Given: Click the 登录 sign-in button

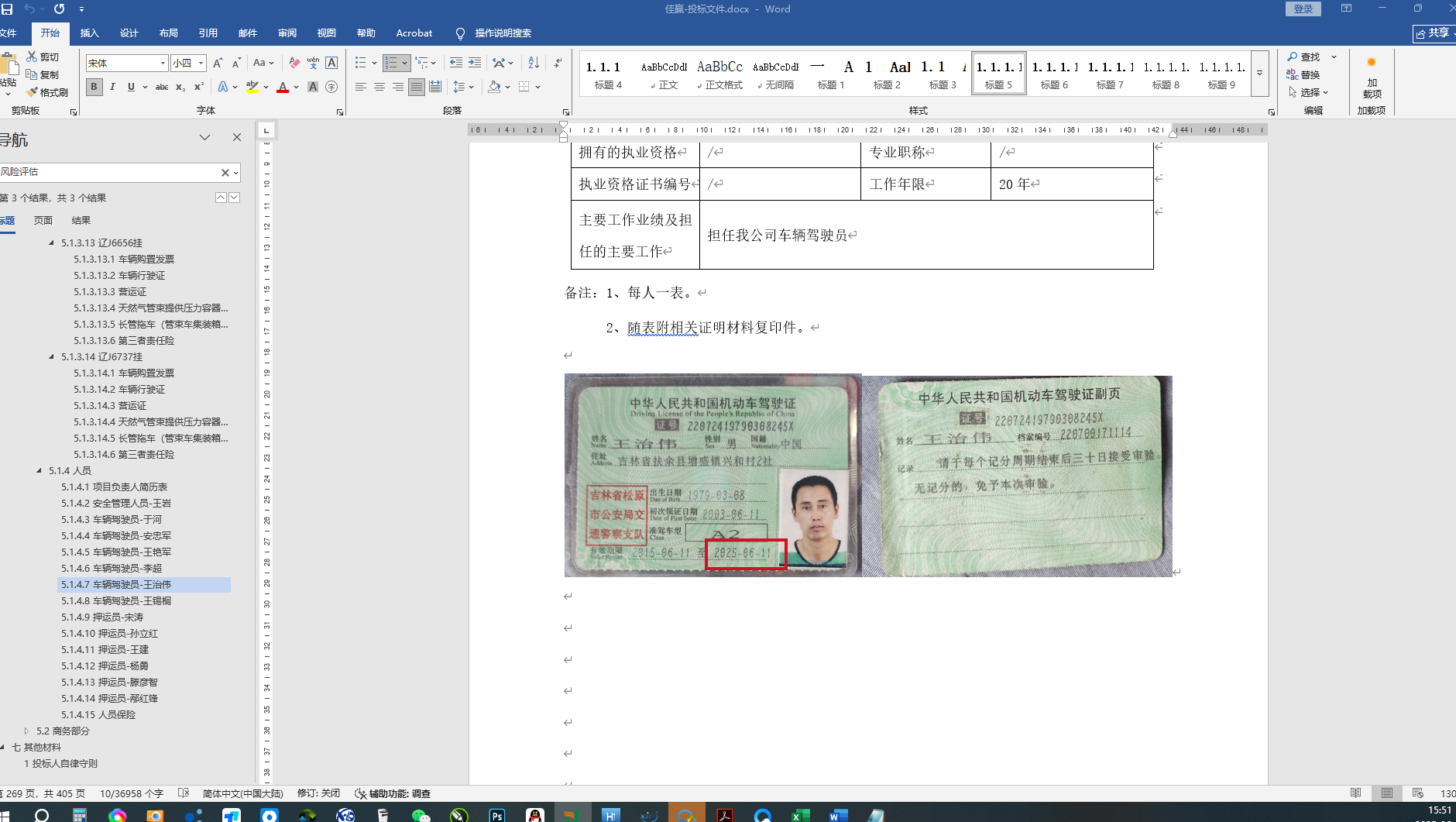Looking at the screenshot, I should click(1303, 9).
